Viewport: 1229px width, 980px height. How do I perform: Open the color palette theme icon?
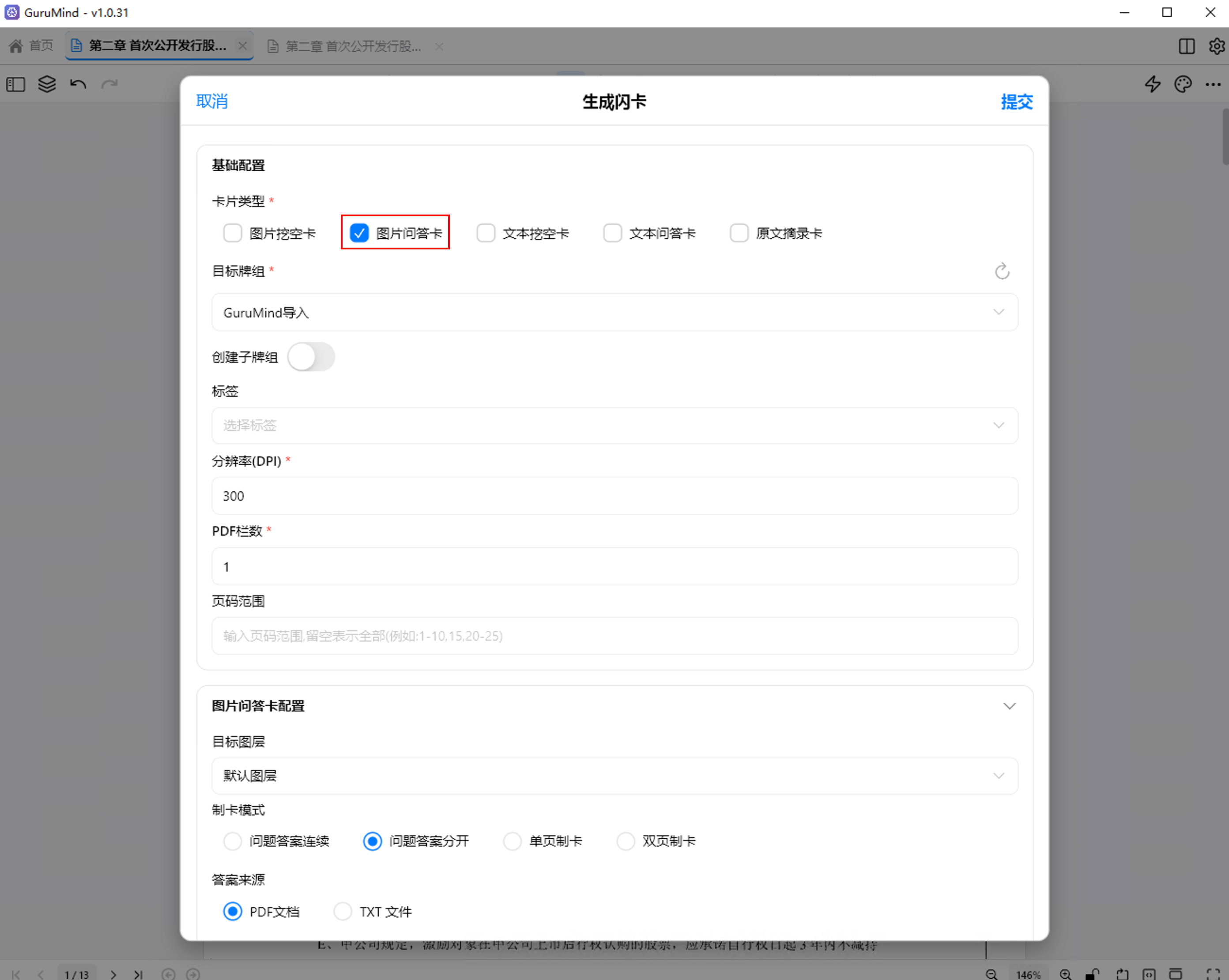pos(1183,84)
